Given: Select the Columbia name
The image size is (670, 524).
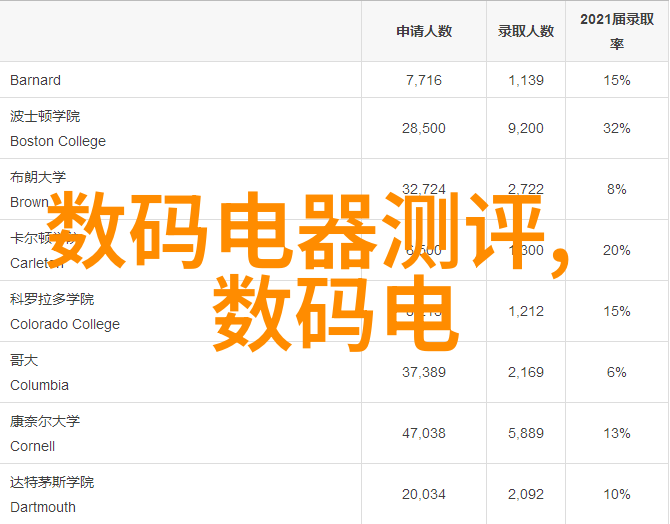Looking at the screenshot, I should (x=39, y=385).
